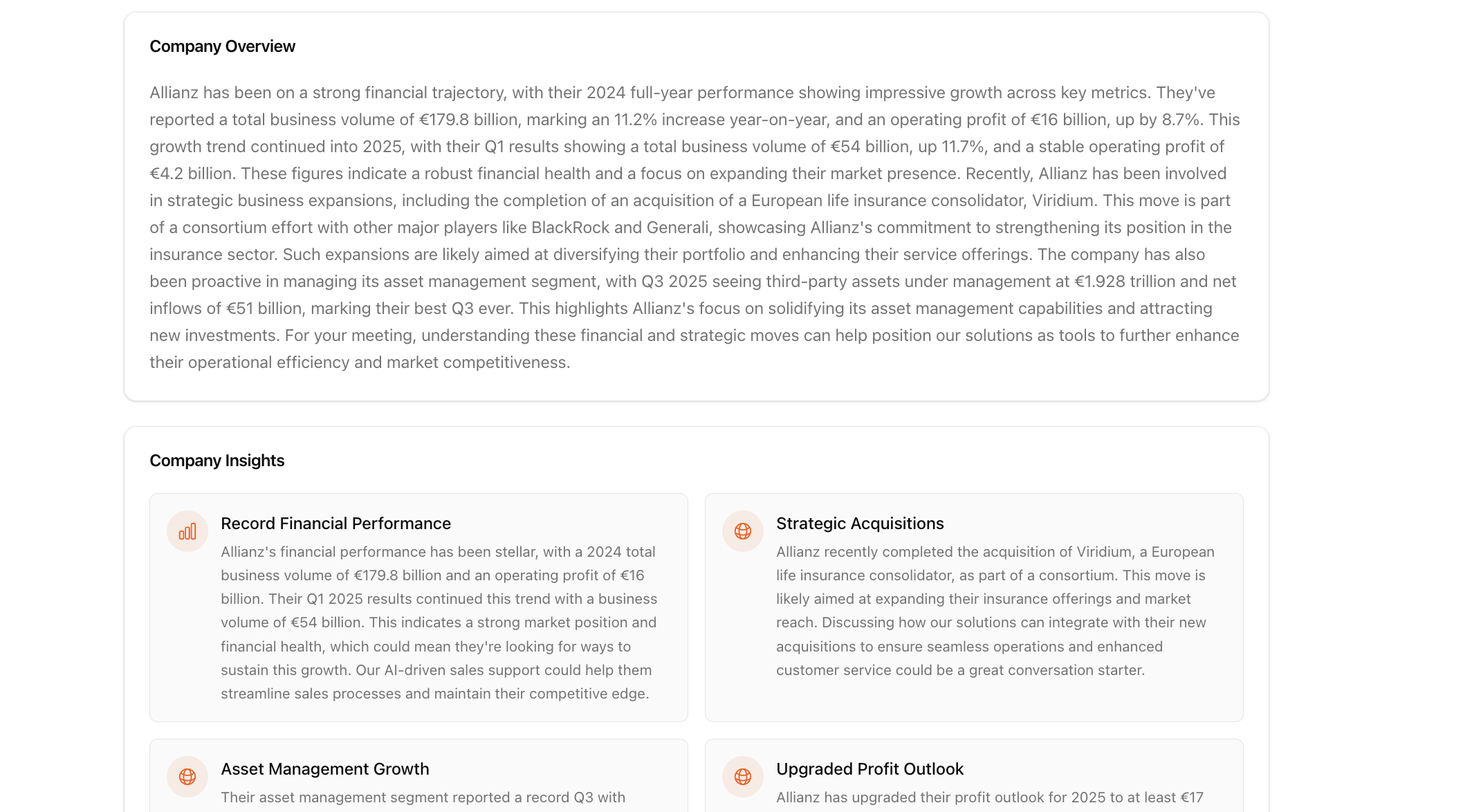Click 'customer service could be a great conversation starter'

[x=960, y=670]
